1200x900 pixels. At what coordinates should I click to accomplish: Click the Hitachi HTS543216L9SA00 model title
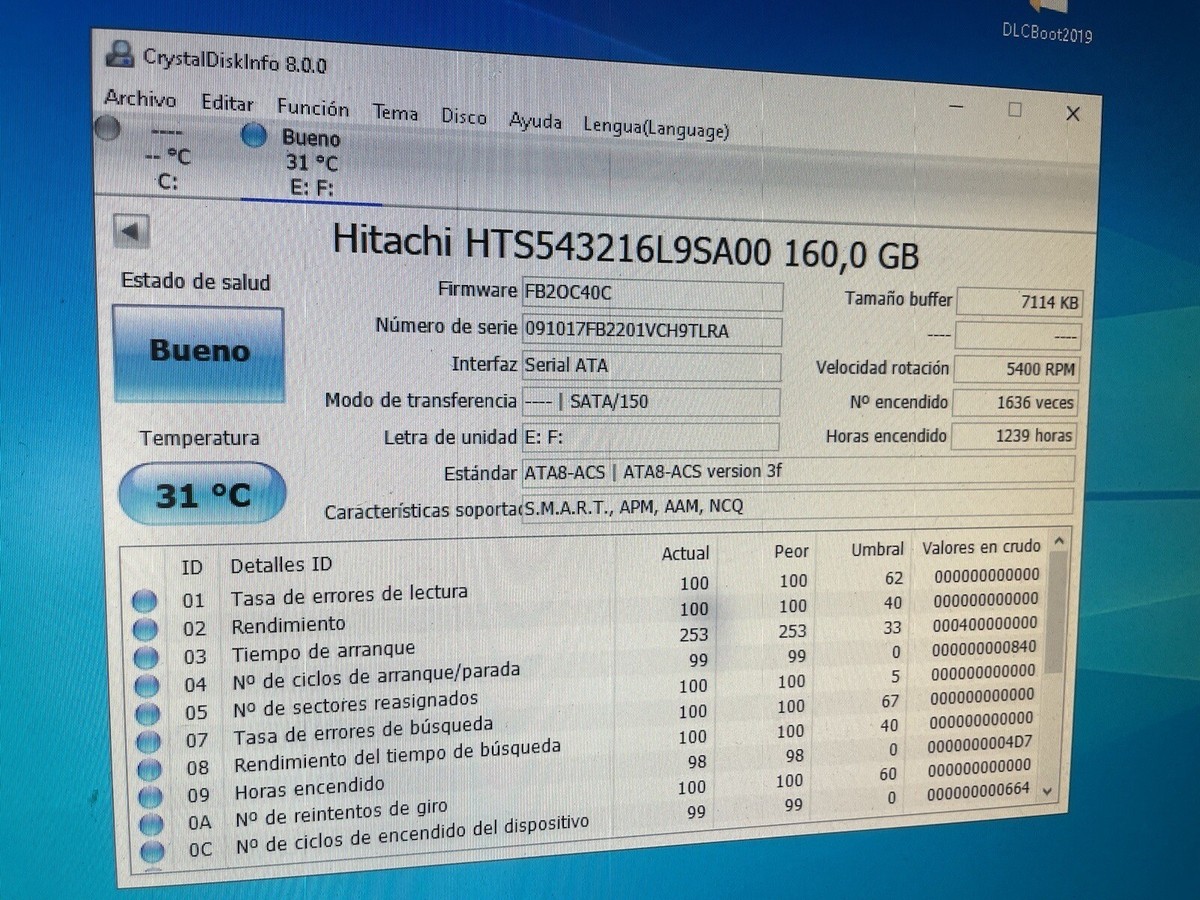pyautogui.click(x=625, y=247)
